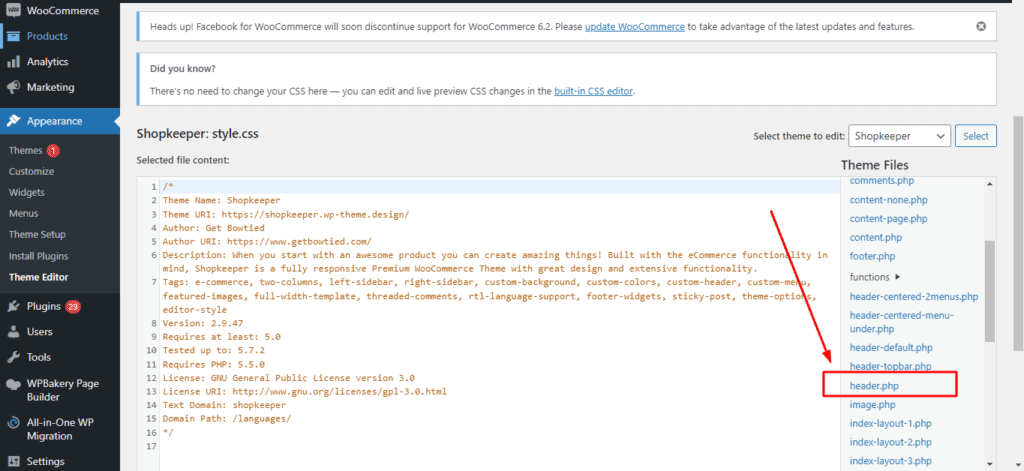Open content.php theme file

[876, 238]
